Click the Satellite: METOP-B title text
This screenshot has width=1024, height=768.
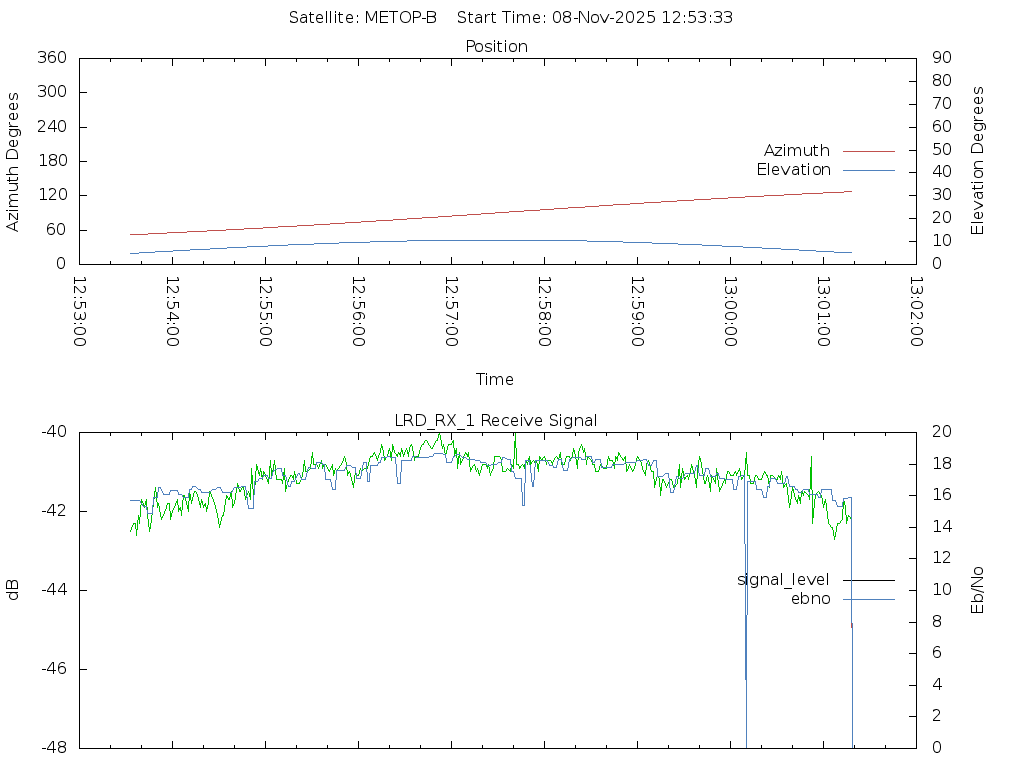tap(362, 17)
